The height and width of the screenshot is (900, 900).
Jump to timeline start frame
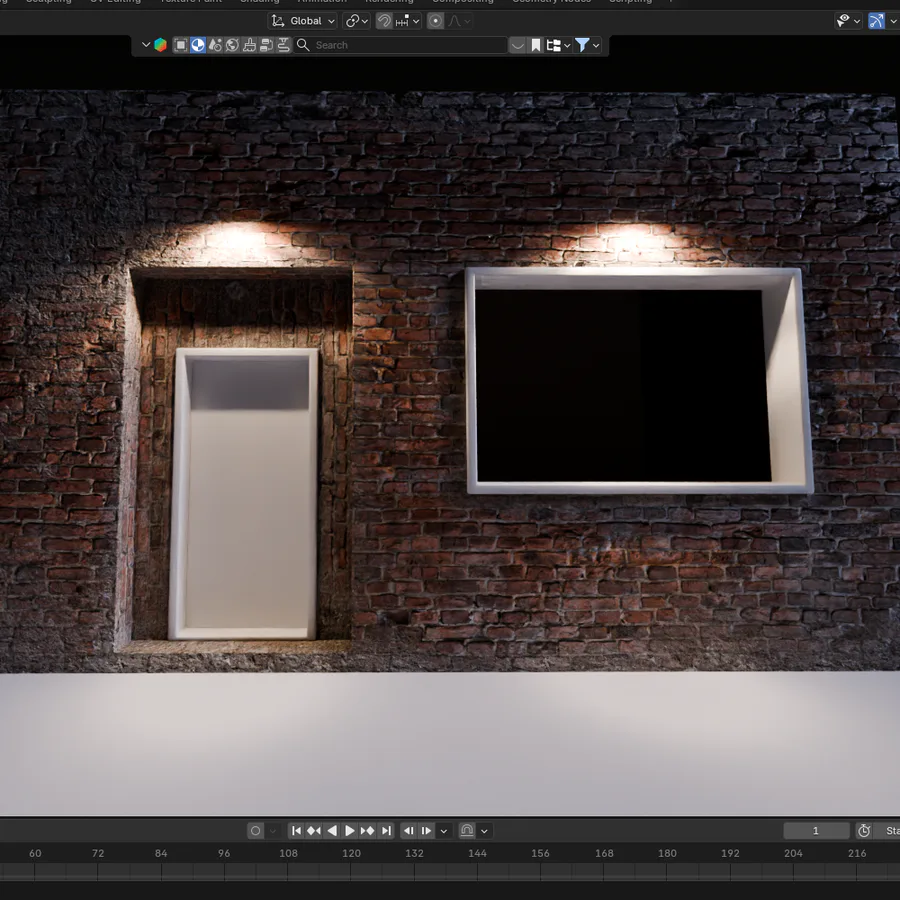(296, 831)
